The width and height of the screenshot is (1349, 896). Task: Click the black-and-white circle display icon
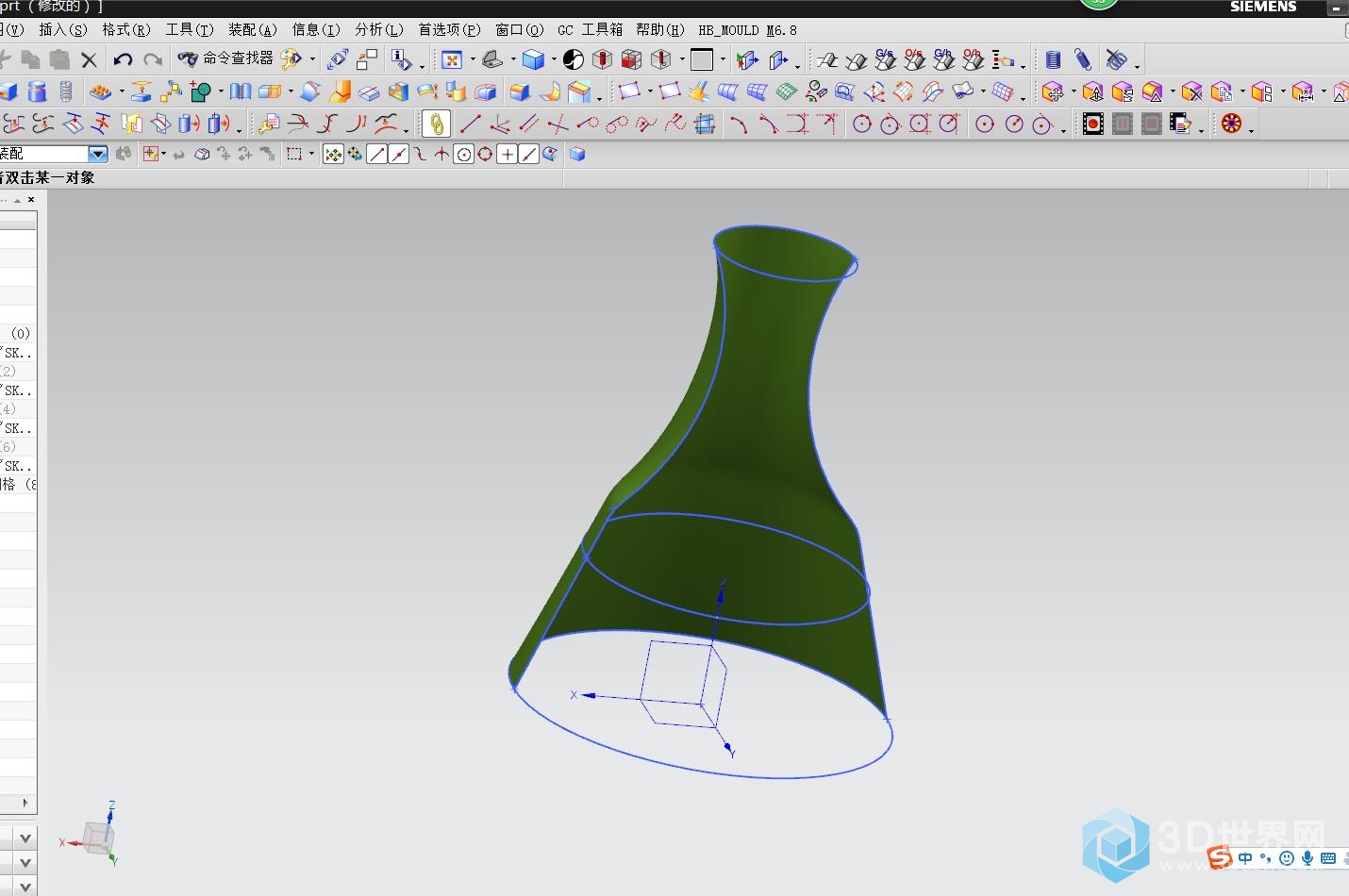tap(573, 60)
